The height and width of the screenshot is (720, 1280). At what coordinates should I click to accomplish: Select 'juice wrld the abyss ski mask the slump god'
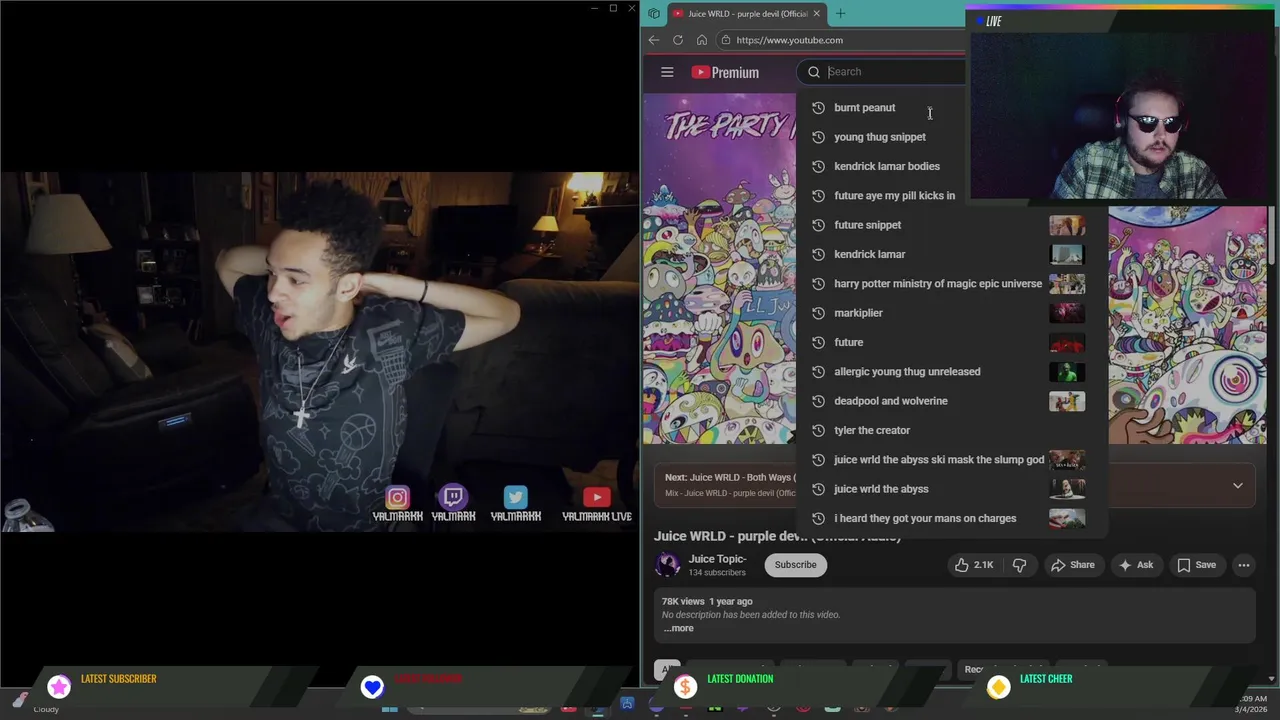pyautogui.click(x=938, y=460)
